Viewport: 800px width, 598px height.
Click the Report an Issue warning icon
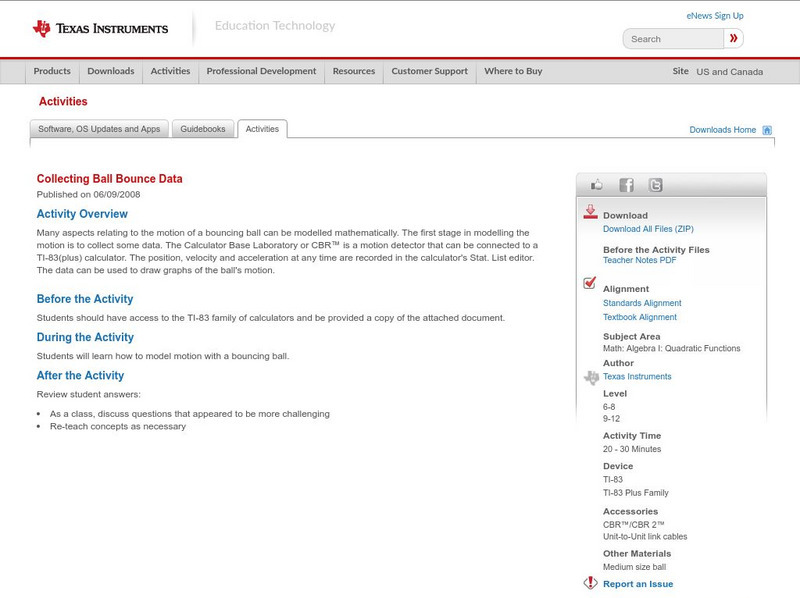(x=590, y=583)
